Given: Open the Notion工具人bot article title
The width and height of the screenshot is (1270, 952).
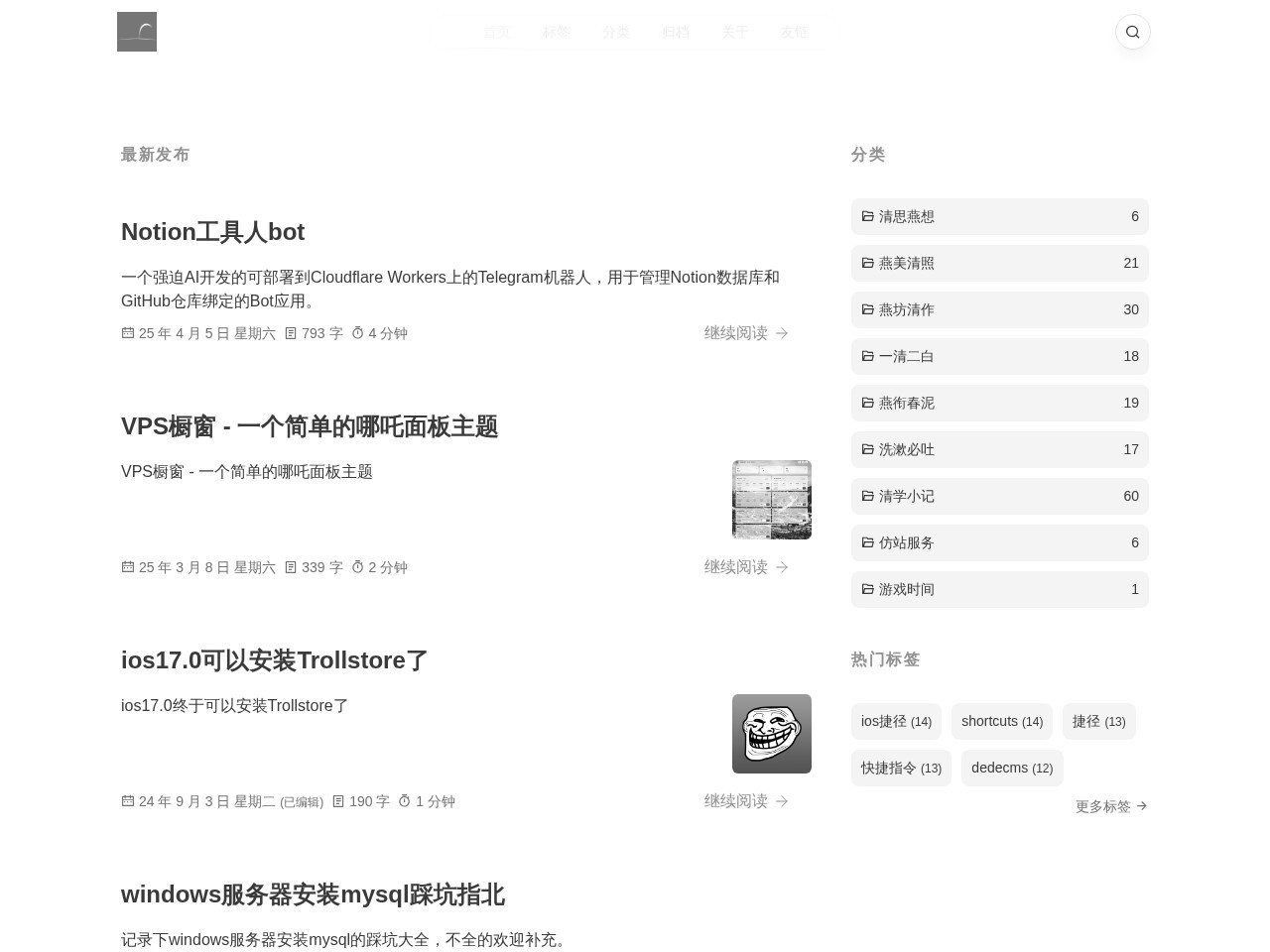Looking at the screenshot, I should tap(212, 232).
